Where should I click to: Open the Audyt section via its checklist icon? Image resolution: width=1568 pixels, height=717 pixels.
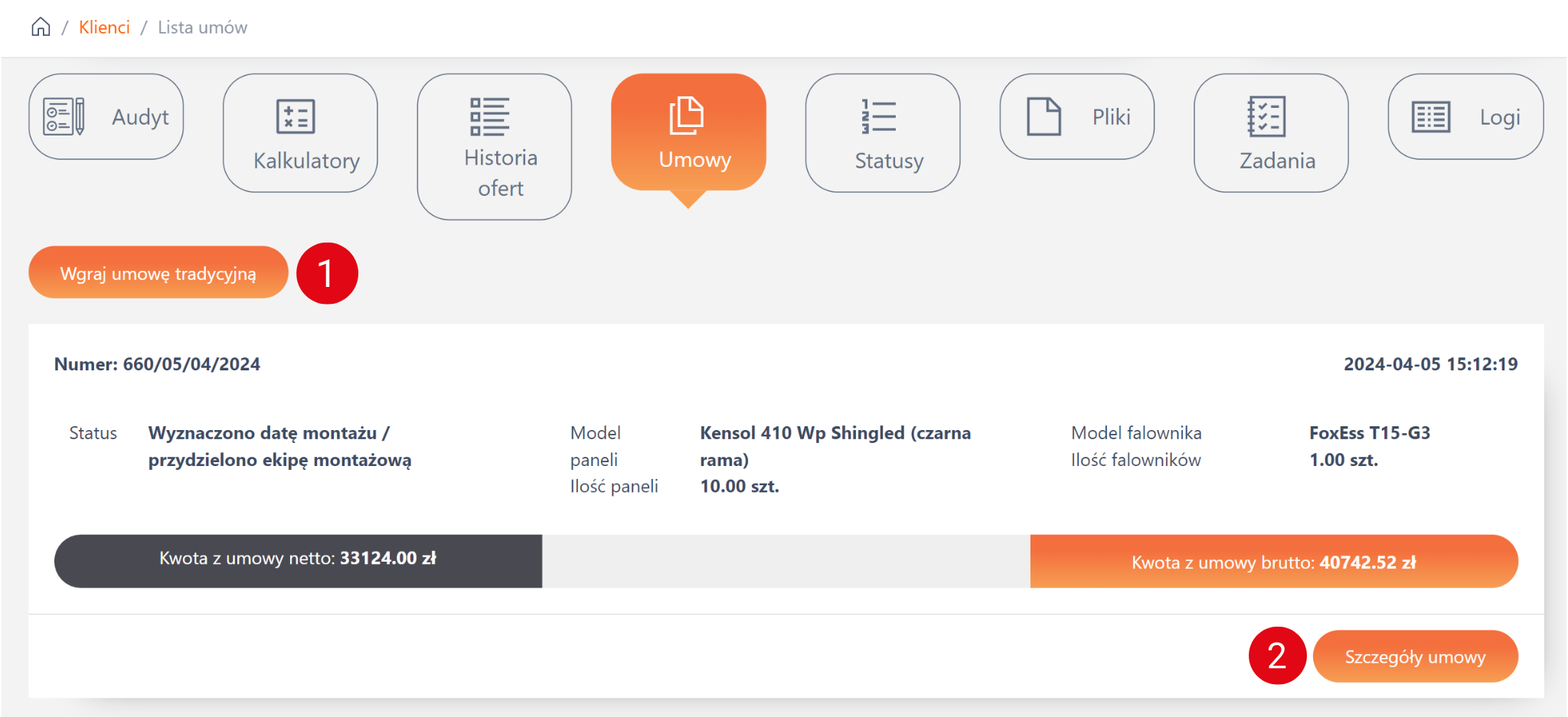[x=64, y=116]
